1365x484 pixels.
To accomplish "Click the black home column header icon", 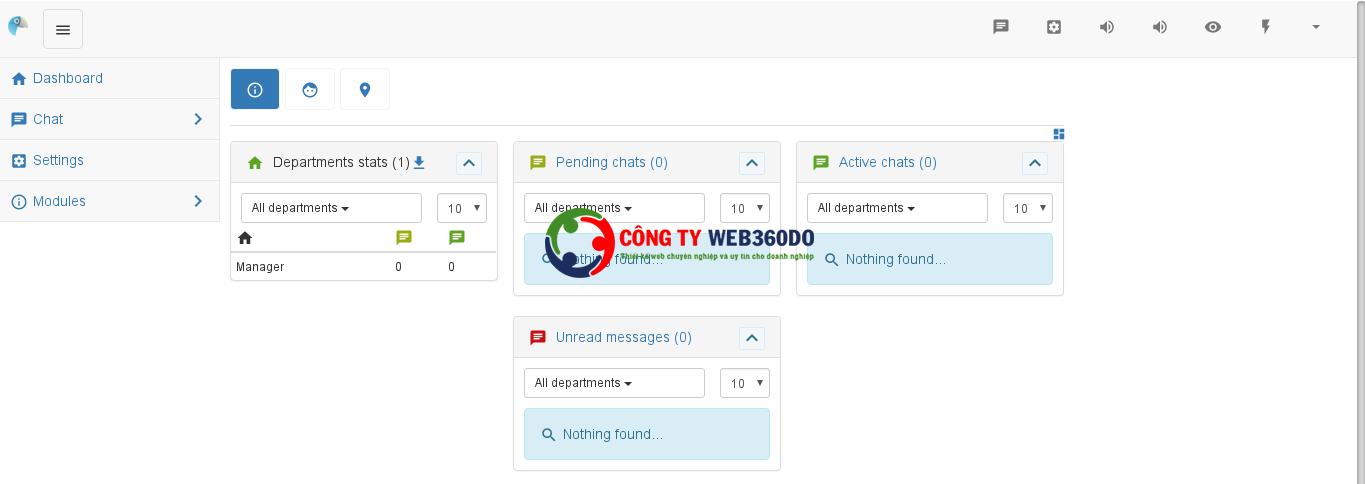I will tap(245, 238).
